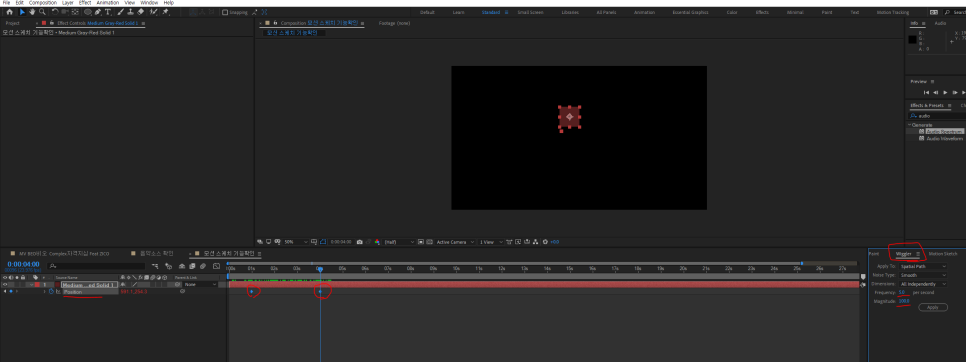Toggle Position keyframe add/remove diamond
This screenshot has width=966, height=362.
pyautogui.click(x=11, y=291)
